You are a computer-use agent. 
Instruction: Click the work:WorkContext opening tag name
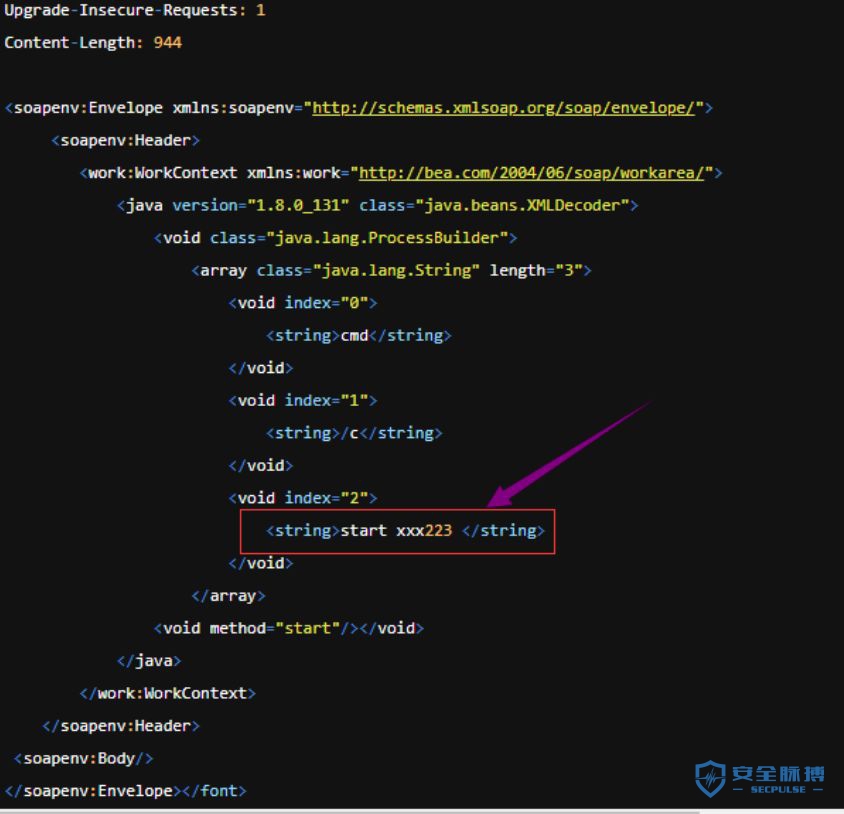(162, 173)
